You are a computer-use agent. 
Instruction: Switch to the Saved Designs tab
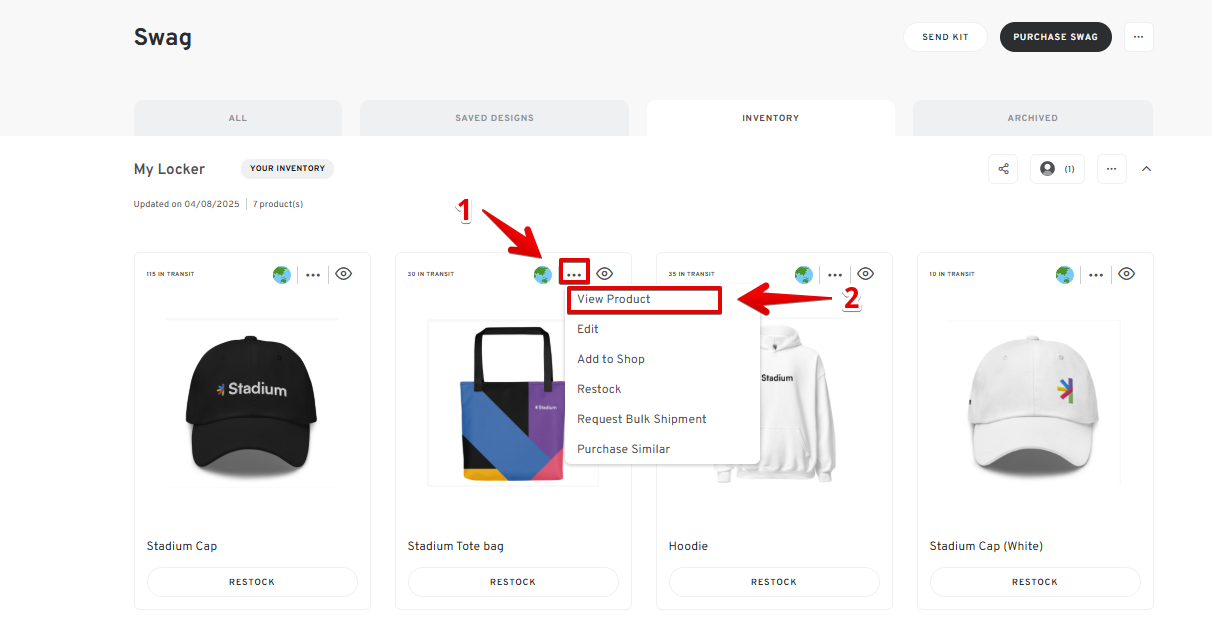[x=494, y=118]
